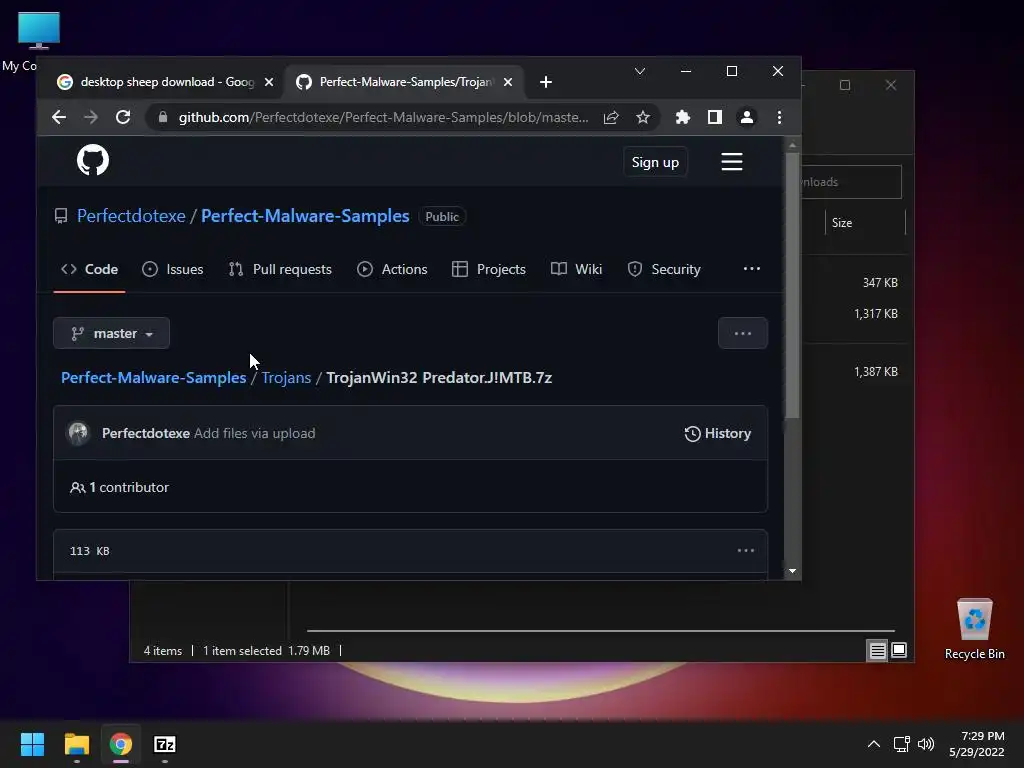The width and height of the screenshot is (1024, 768).
Task: Share this page icon in address bar
Action: click(611, 118)
